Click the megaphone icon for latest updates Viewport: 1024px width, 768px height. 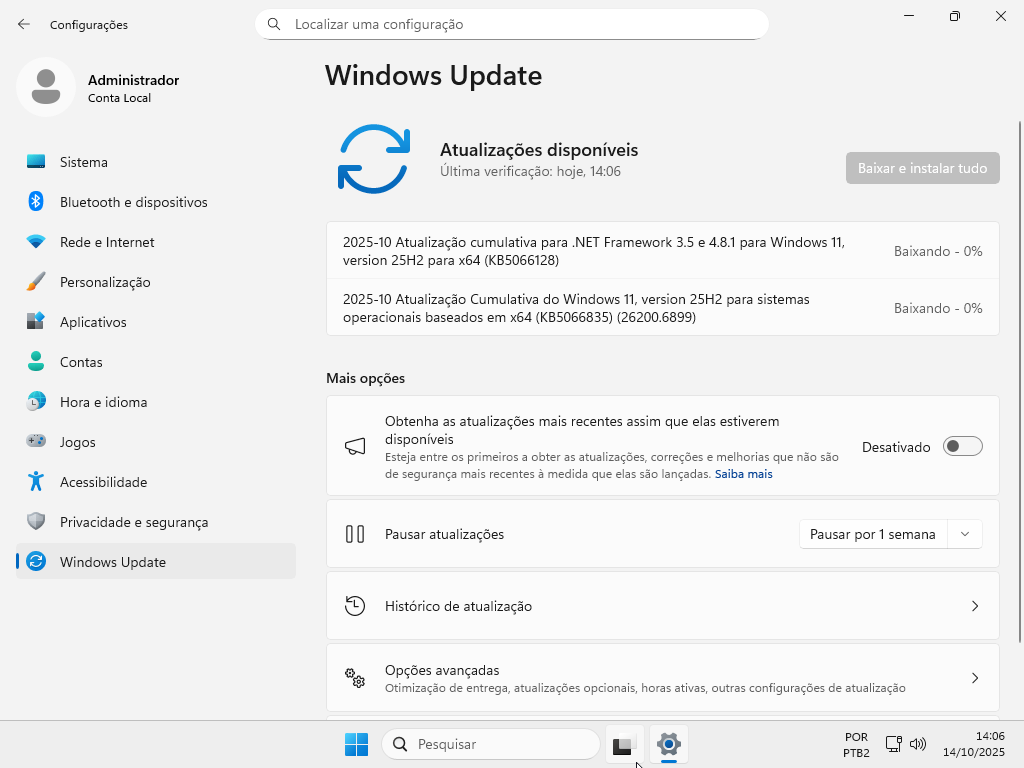pos(355,446)
